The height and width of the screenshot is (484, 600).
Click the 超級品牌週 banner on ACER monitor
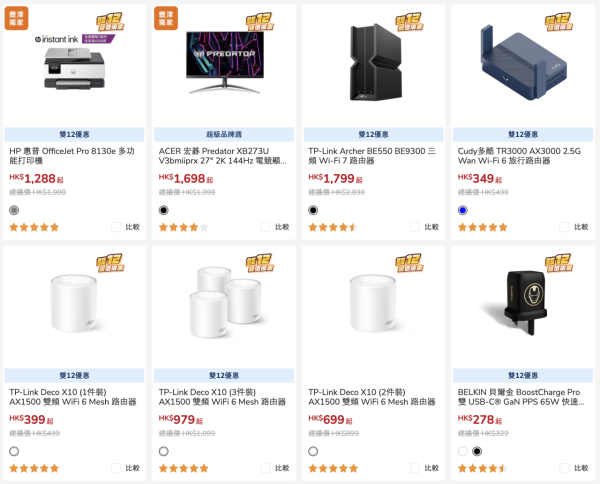click(224, 134)
